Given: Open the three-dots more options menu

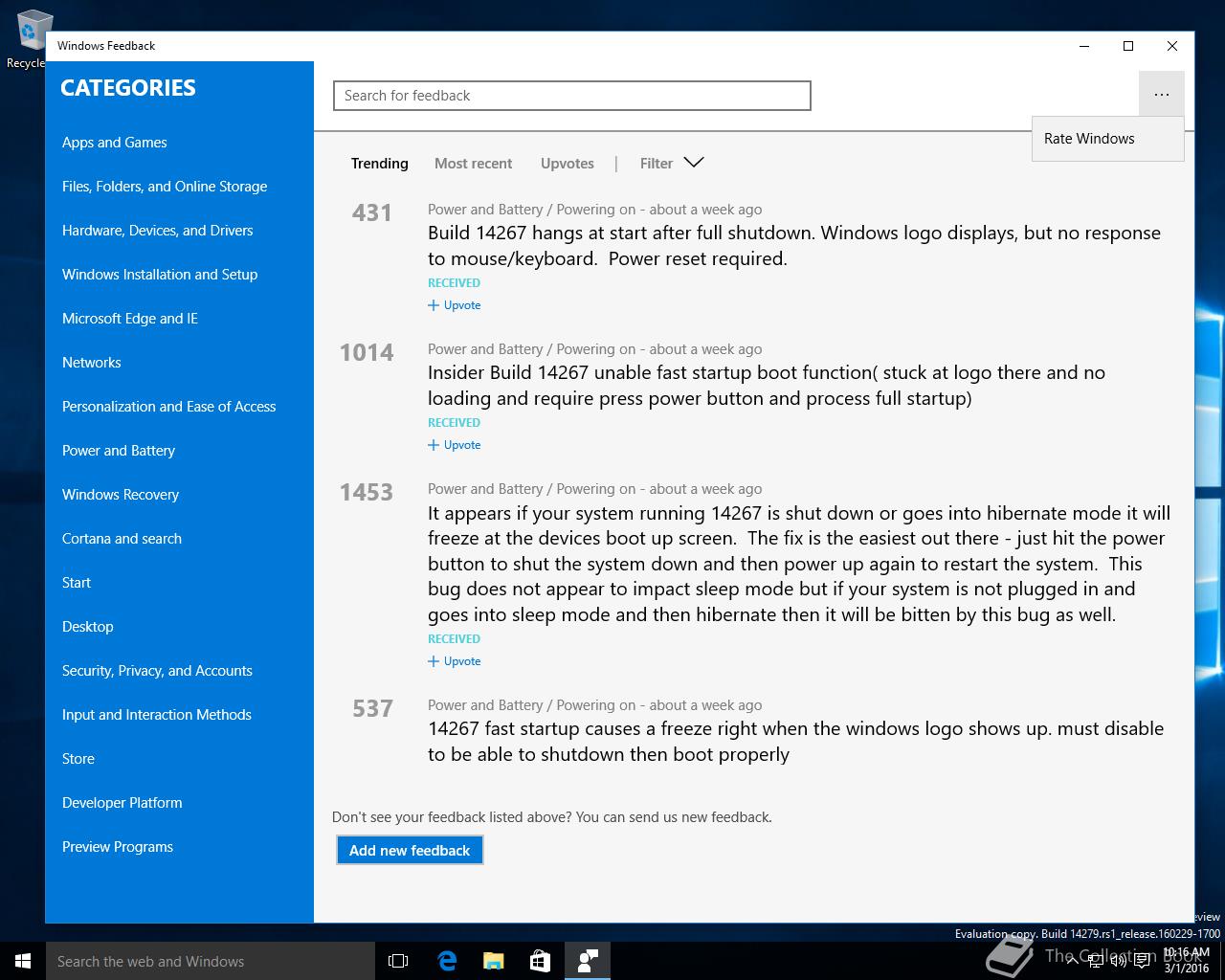Looking at the screenshot, I should pos(1161,95).
